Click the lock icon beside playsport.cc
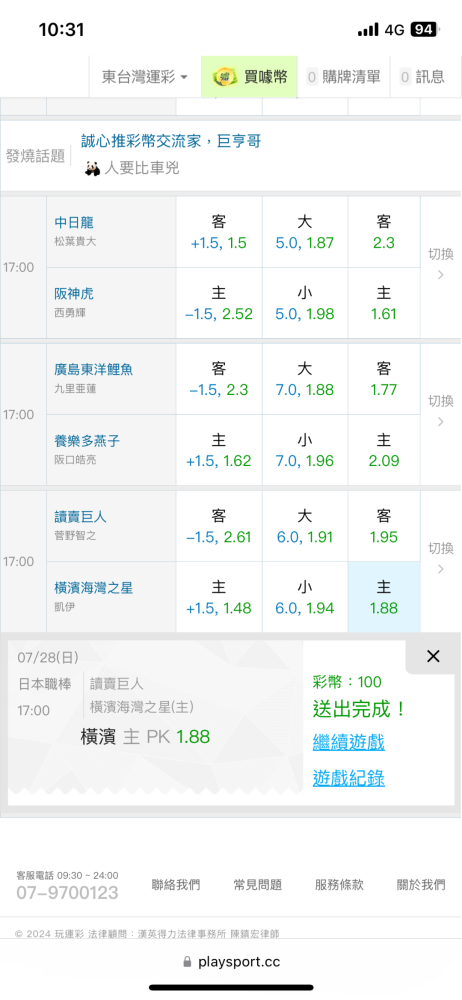This screenshot has height=1000, width=462. (187, 961)
